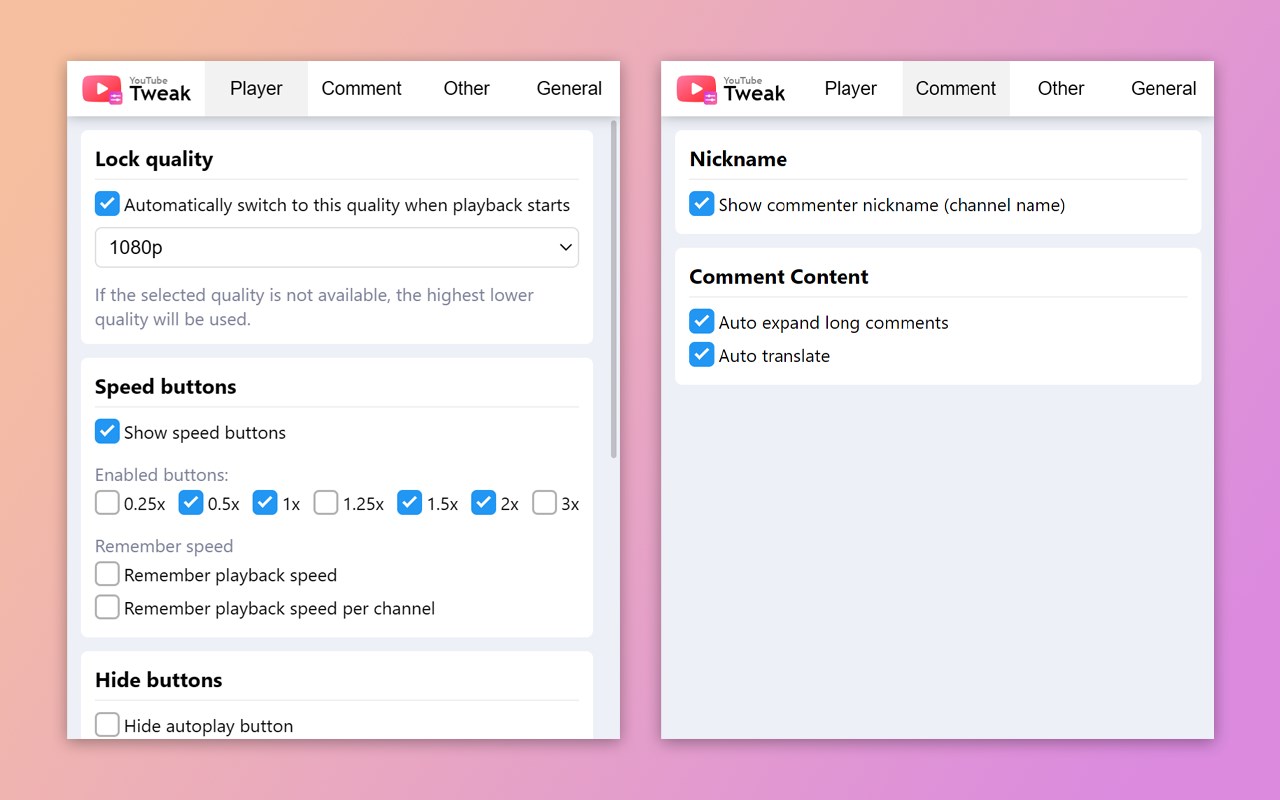This screenshot has width=1280, height=800.
Task: Disable Auto expand long comments
Action: [702, 322]
